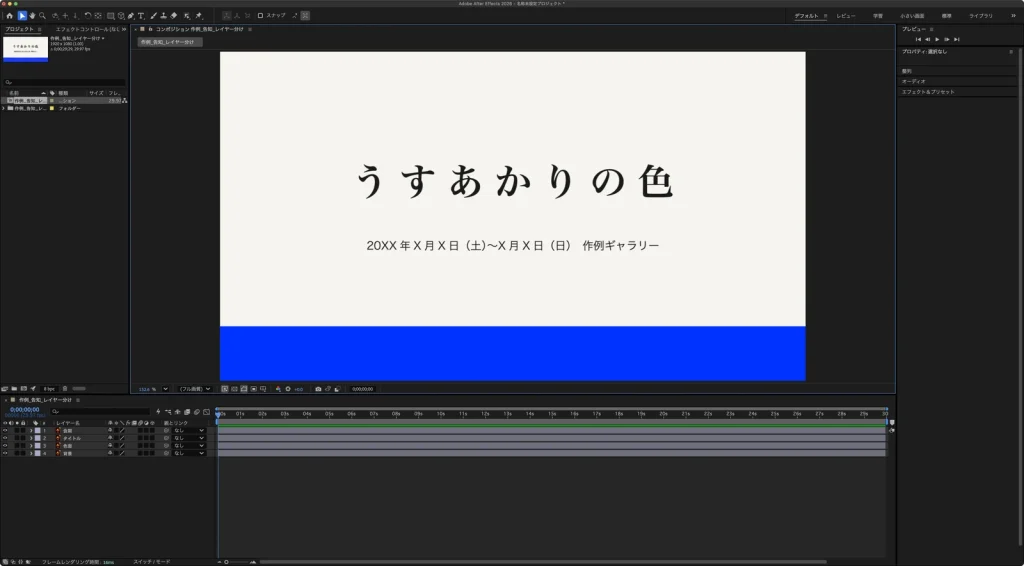Open the viewer magnification dropdown

[x=165, y=389]
